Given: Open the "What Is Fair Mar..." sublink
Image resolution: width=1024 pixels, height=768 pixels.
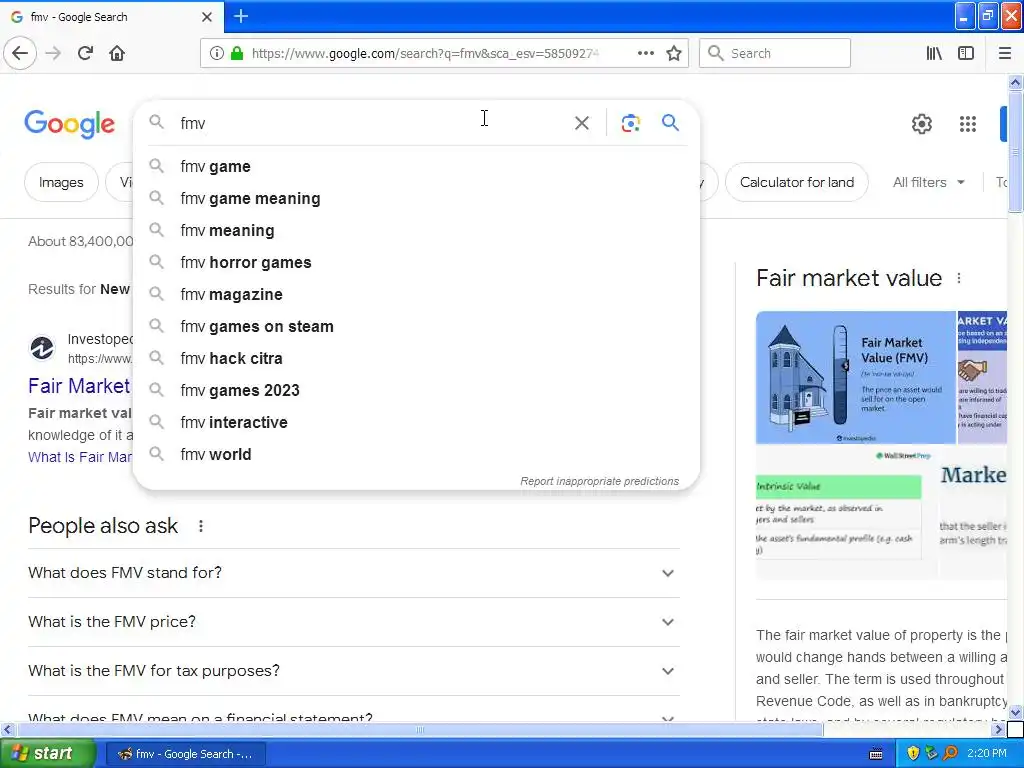Looking at the screenshot, I should 80,457.
